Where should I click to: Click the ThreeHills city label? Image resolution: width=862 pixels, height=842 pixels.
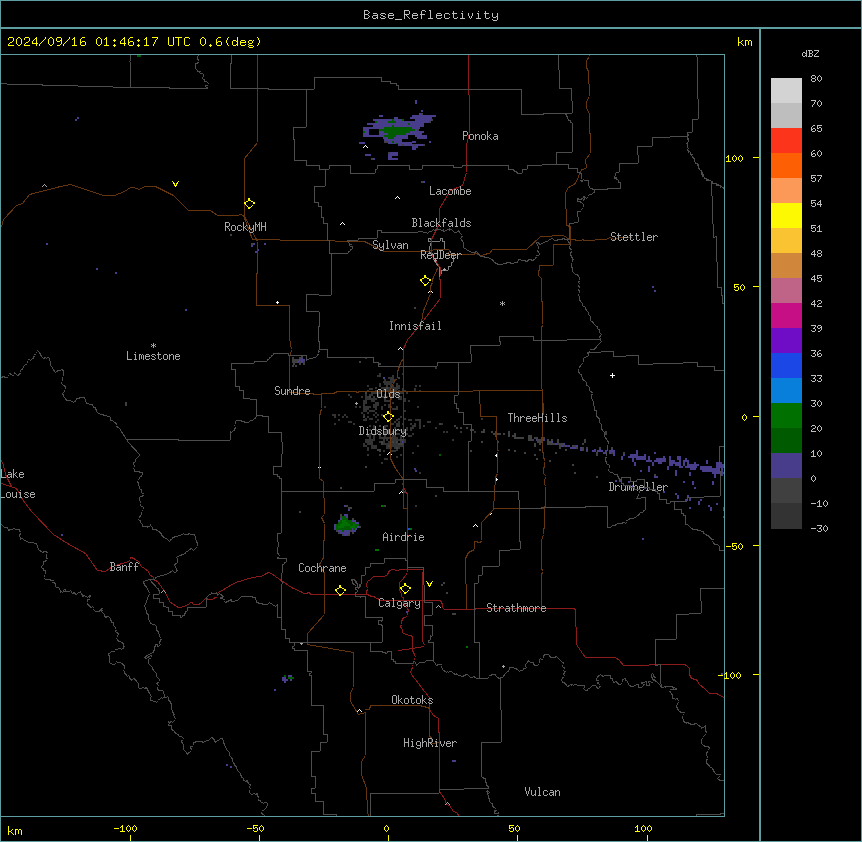537,418
